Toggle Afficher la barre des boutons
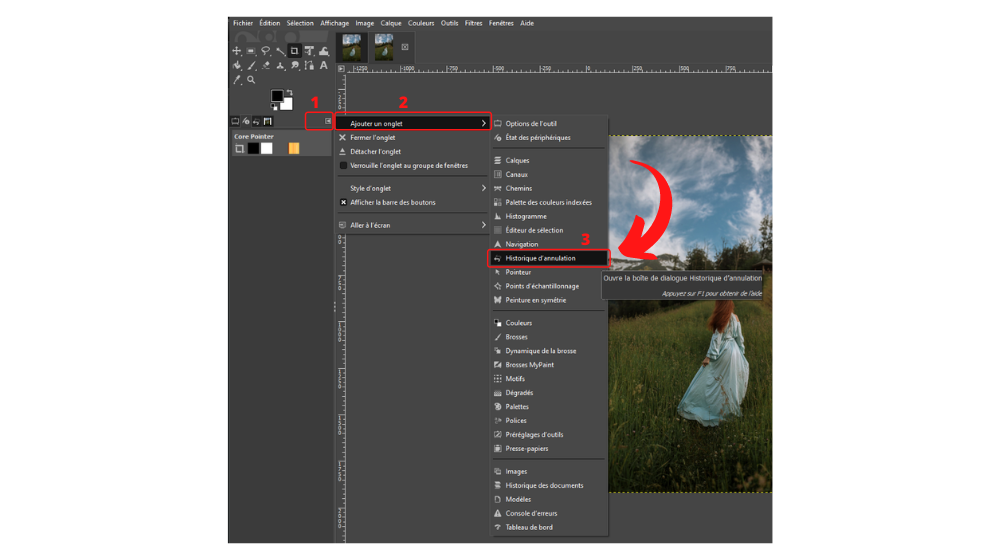Viewport: 1000px width, 560px height. coord(411,202)
